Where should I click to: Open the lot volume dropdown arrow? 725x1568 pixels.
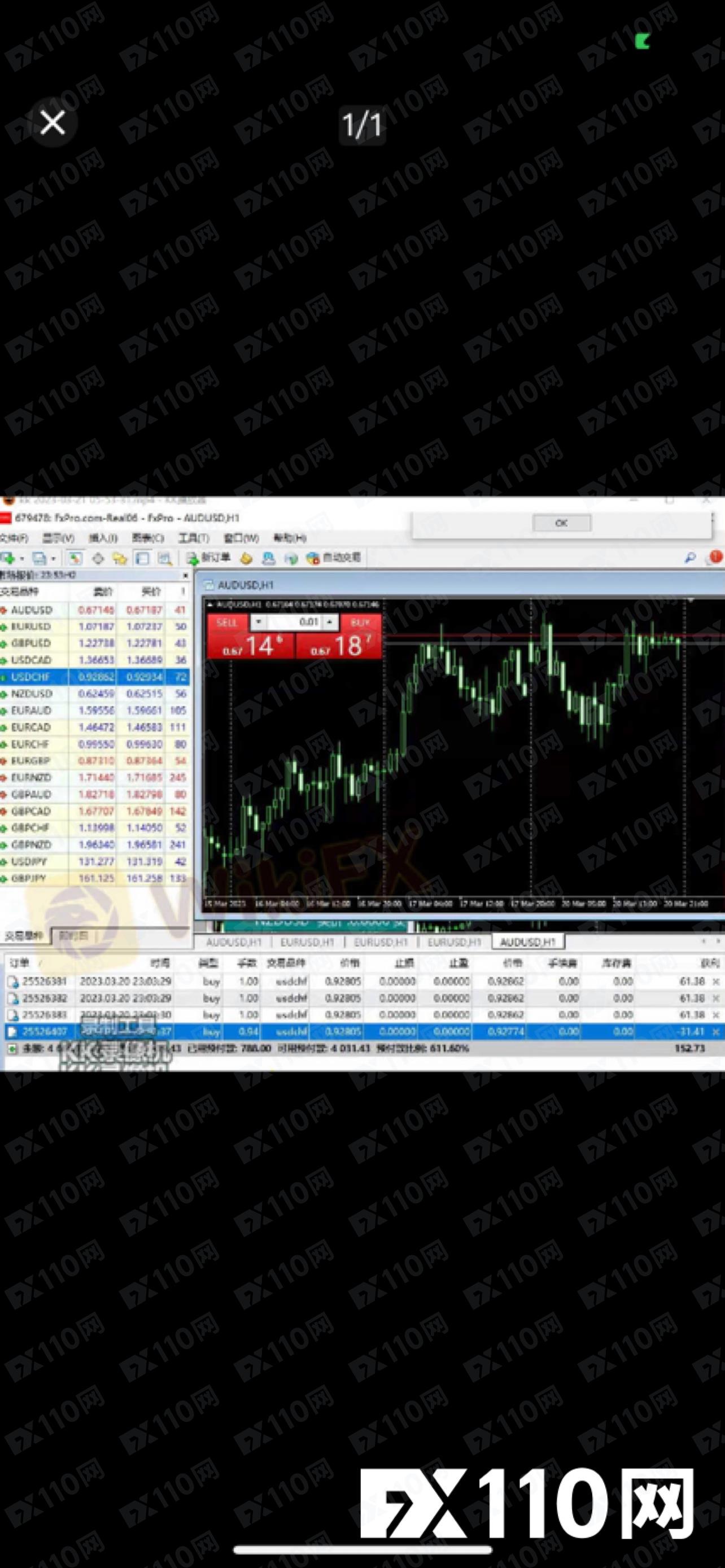coord(258,622)
